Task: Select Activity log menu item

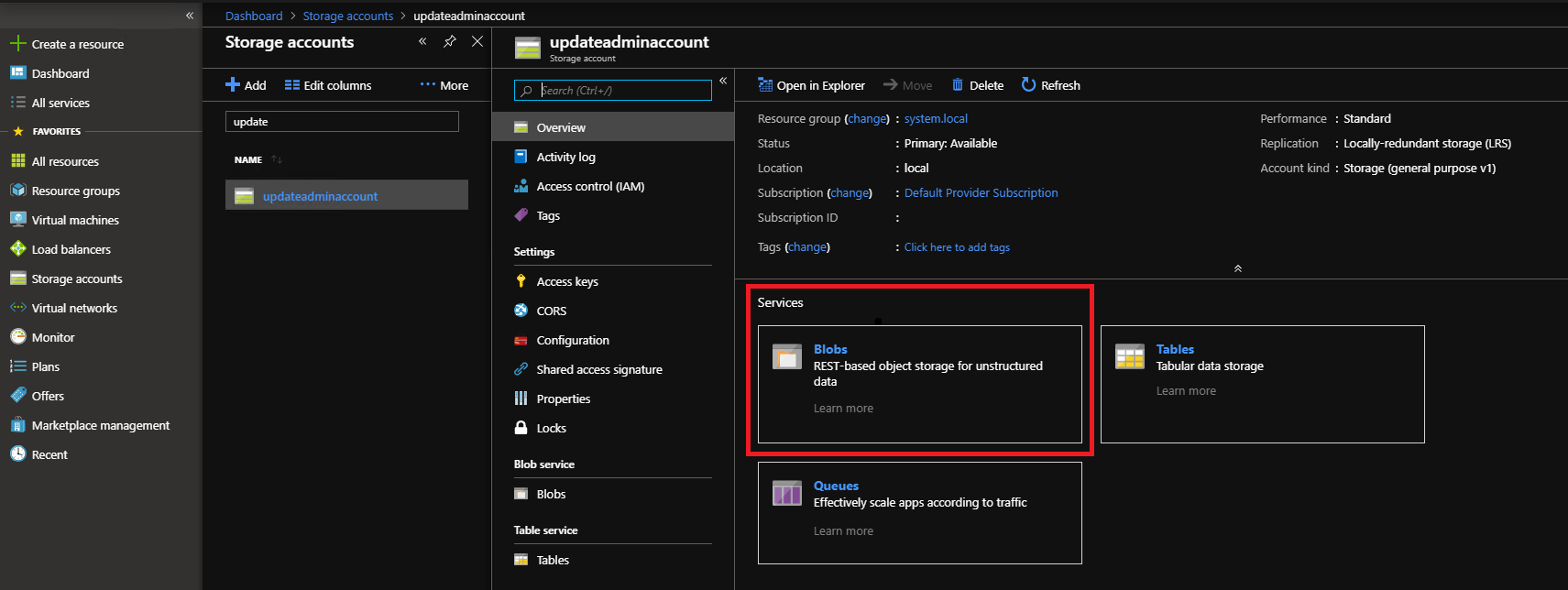Action: click(x=565, y=157)
